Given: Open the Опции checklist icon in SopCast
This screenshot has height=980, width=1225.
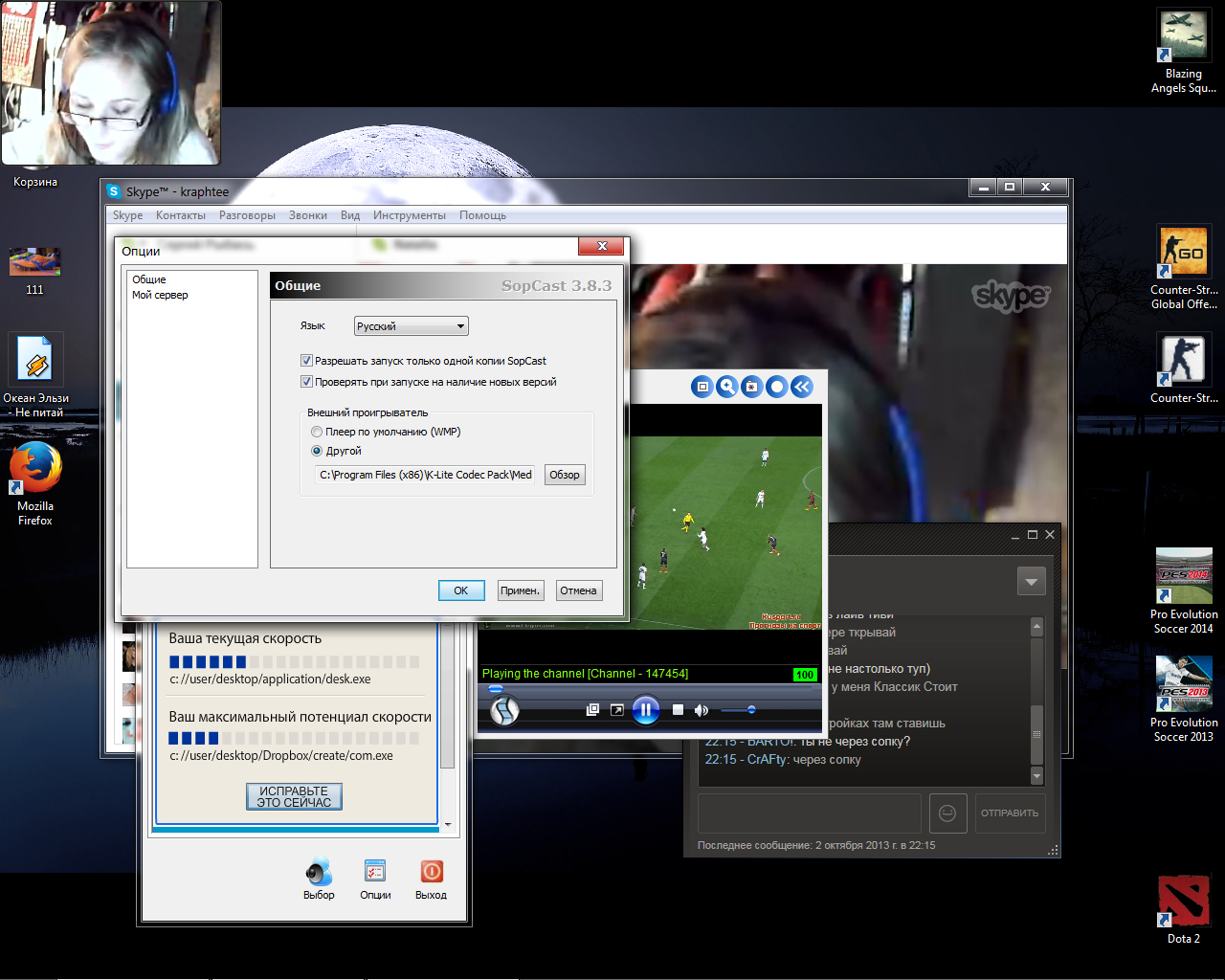Looking at the screenshot, I should [375, 871].
